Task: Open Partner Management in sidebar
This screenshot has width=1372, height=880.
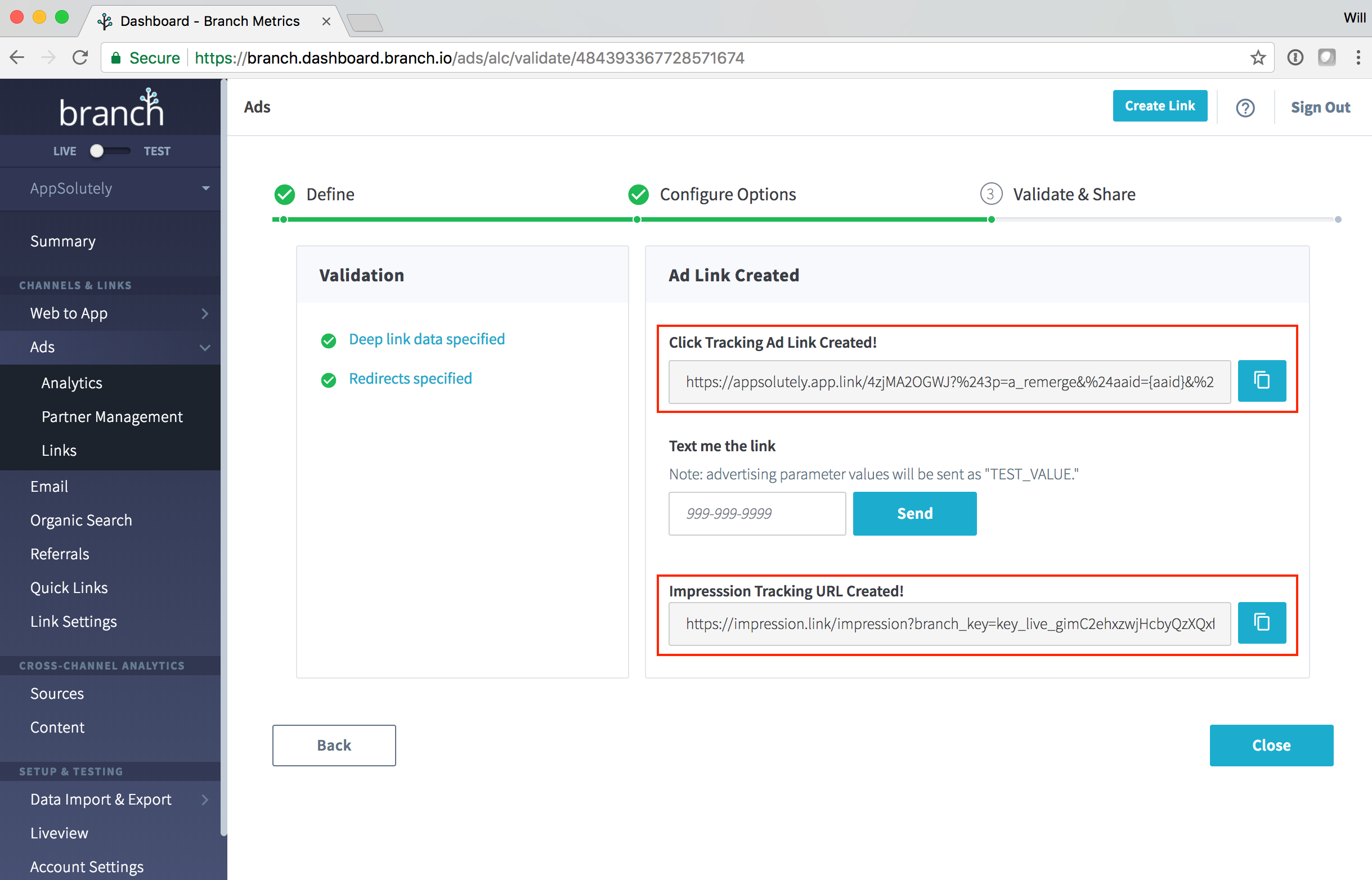Action: click(112, 416)
